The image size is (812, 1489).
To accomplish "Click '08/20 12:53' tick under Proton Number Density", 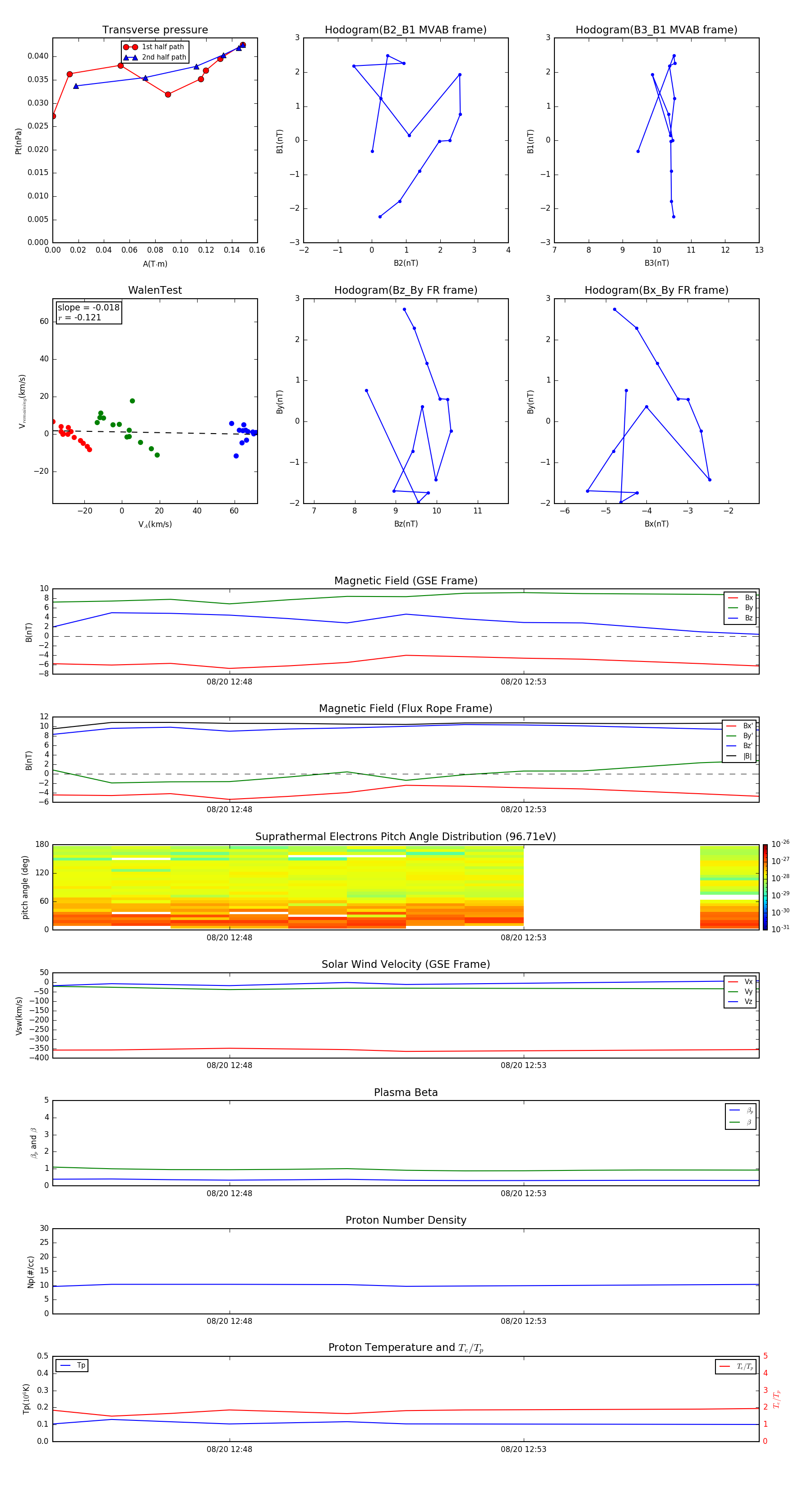I will pos(524,1321).
